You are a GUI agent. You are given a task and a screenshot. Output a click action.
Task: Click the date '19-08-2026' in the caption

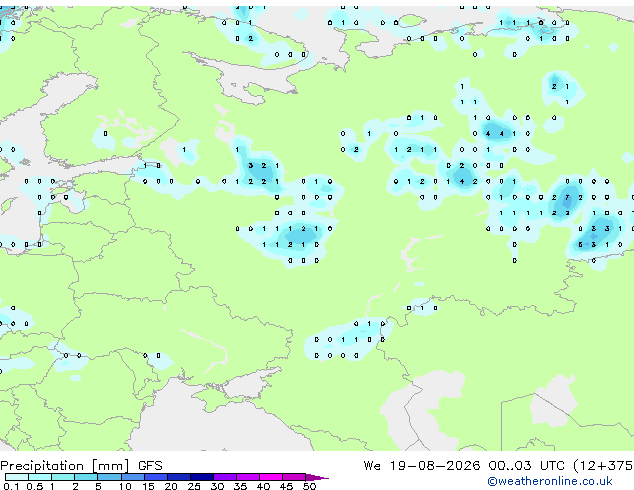point(435,466)
